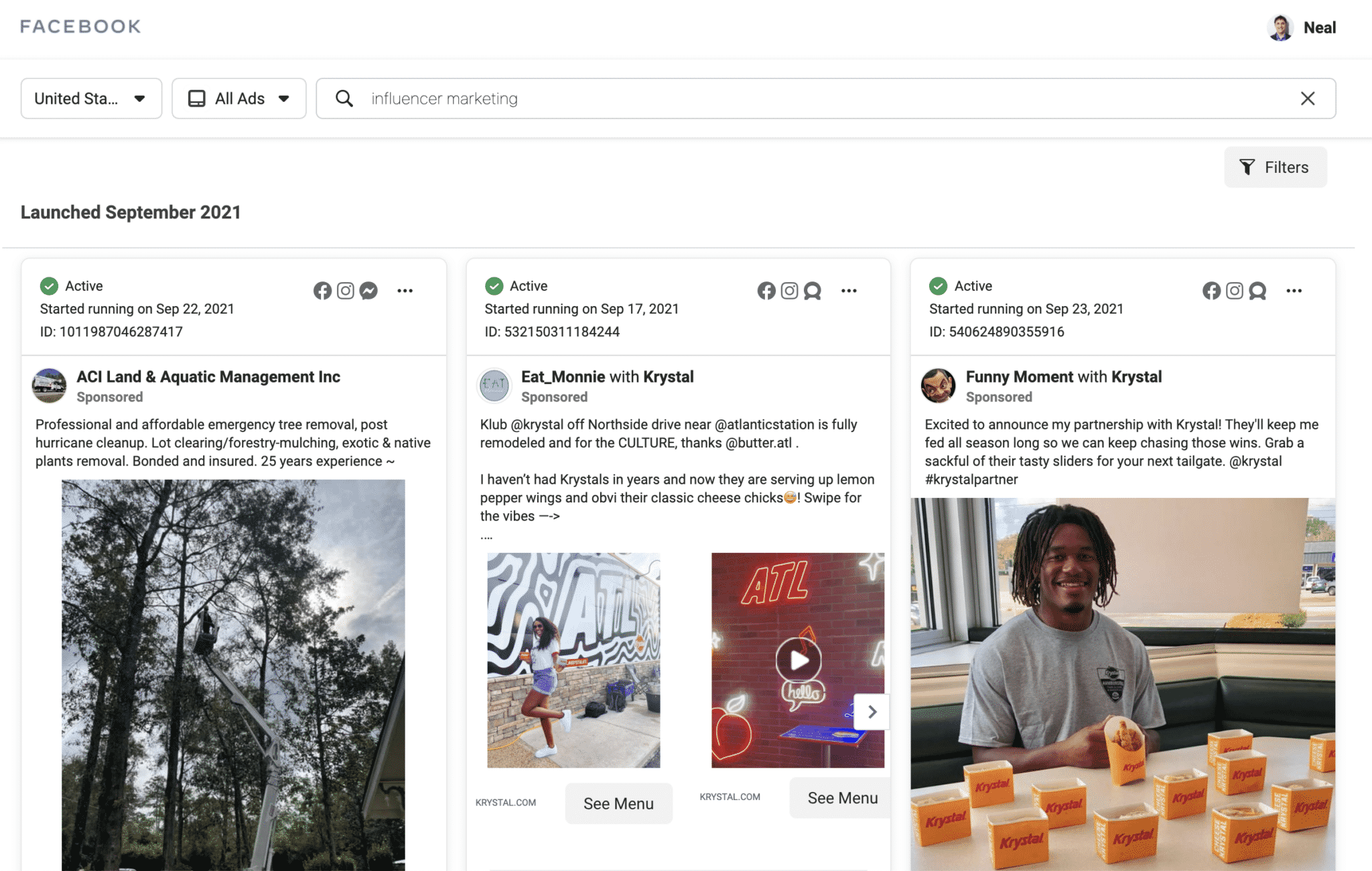Image resolution: width=1372 pixels, height=871 pixels.
Task: Open the Filters panel
Action: click(1276, 167)
